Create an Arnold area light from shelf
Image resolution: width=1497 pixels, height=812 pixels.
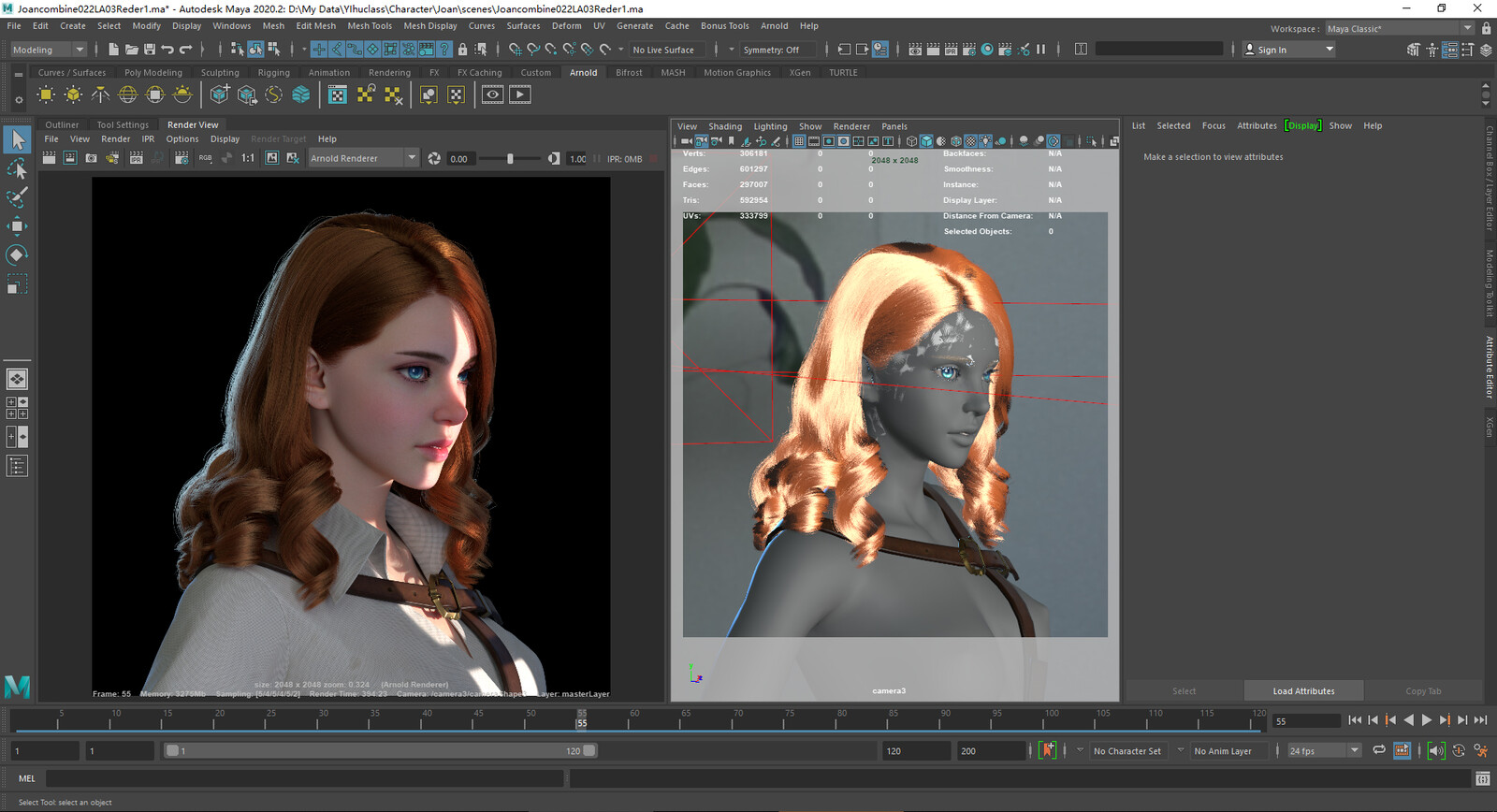(45, 94)
